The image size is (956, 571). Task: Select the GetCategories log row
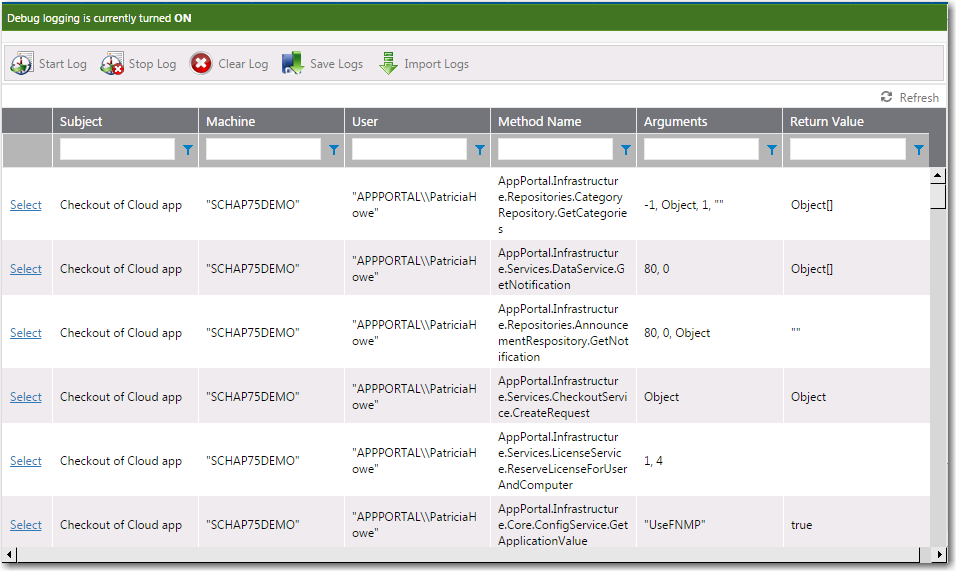pos(26,205)
